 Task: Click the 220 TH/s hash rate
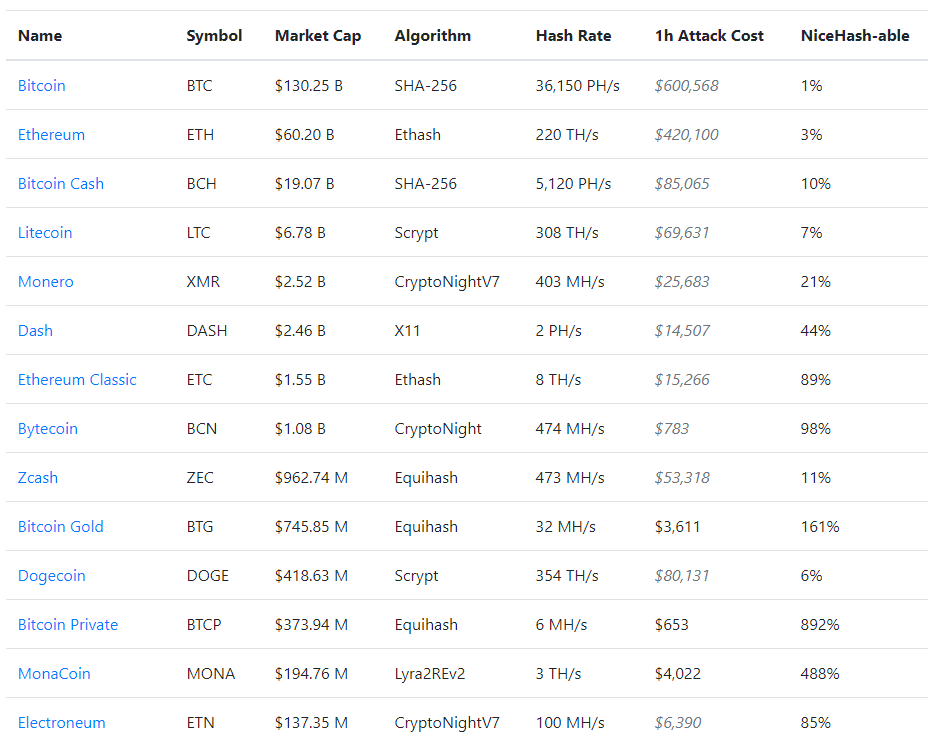click(567, 135)
